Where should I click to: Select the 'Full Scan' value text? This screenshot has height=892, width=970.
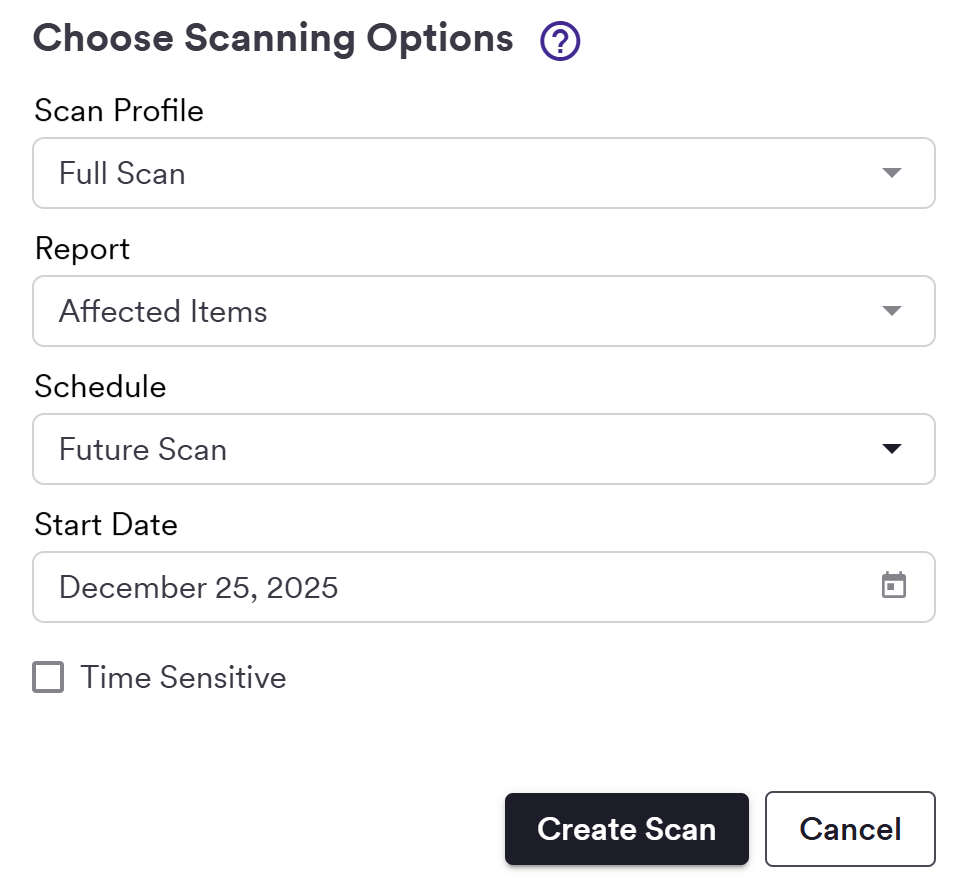point(122,174)
